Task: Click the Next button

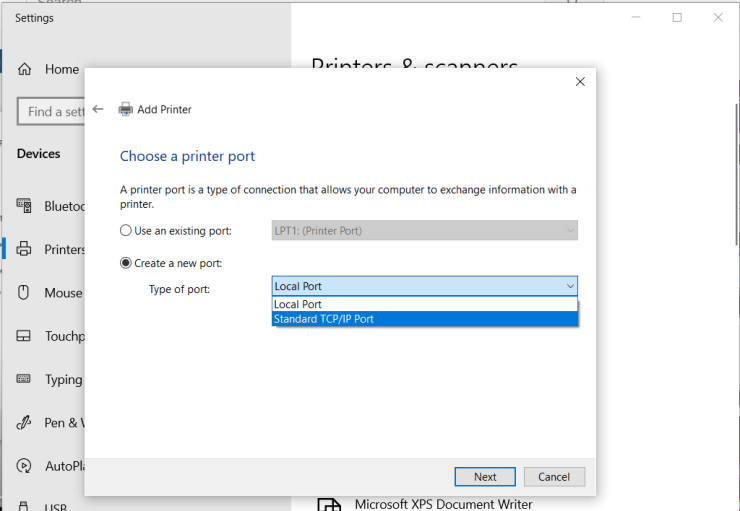Action: tap(485, 477)
